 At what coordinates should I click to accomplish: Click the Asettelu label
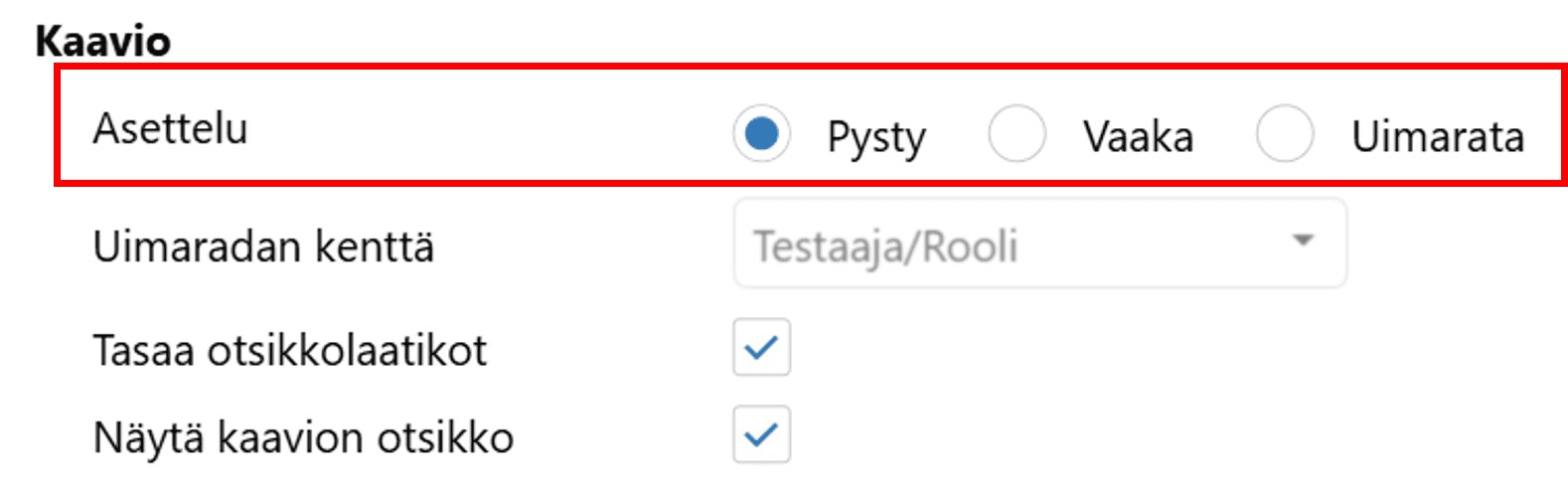pyautogui.click(x=170, y=128)
